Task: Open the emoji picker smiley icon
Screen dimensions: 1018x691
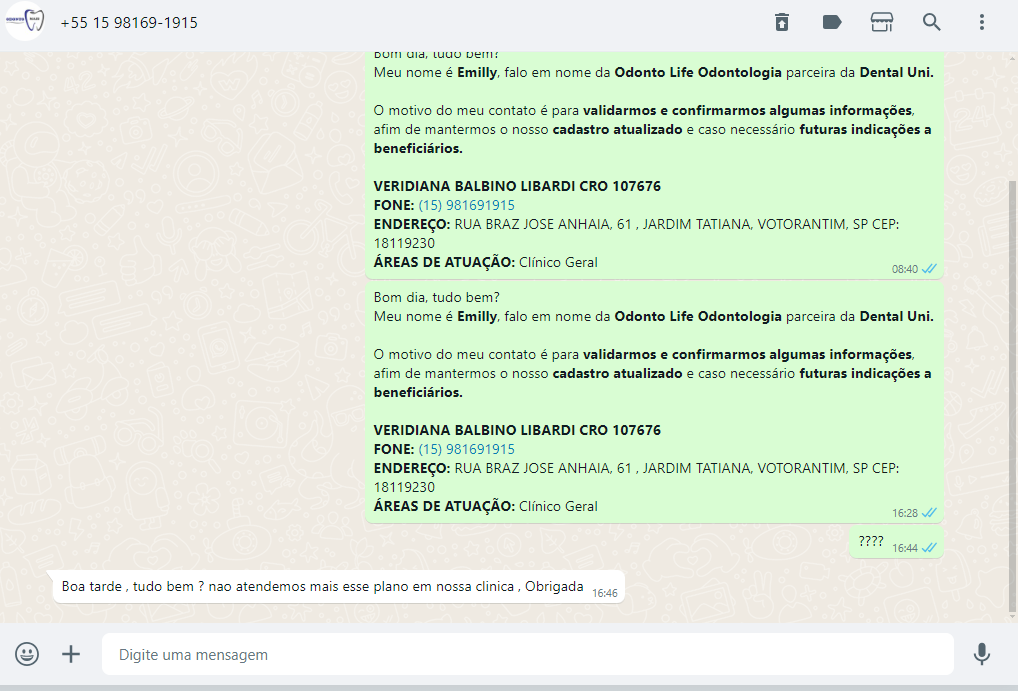Action: tap(27, 654)
